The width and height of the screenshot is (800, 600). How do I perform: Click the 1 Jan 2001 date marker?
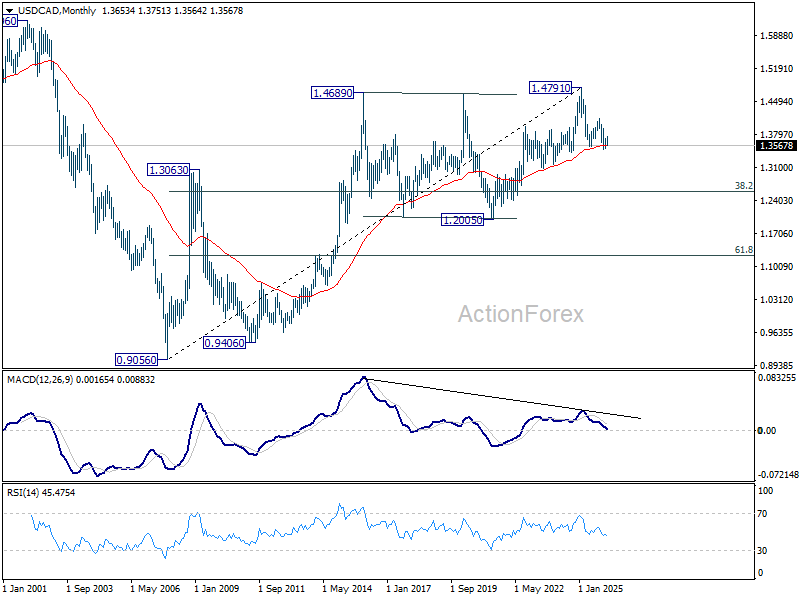click(24, 588)
